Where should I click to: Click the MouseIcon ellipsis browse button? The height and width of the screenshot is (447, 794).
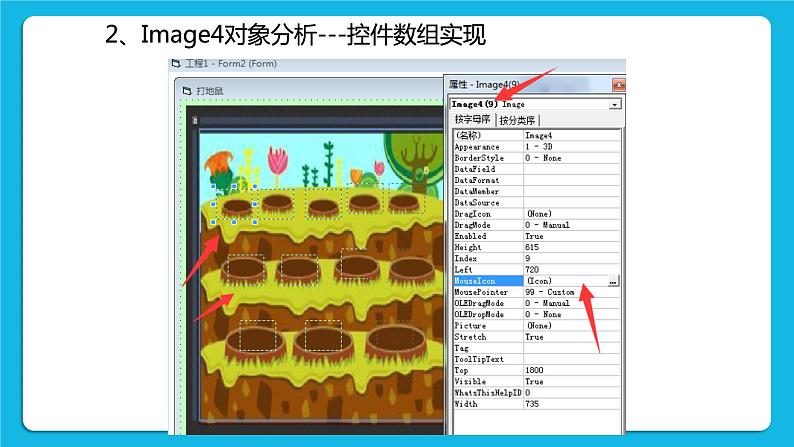point(613,281)
